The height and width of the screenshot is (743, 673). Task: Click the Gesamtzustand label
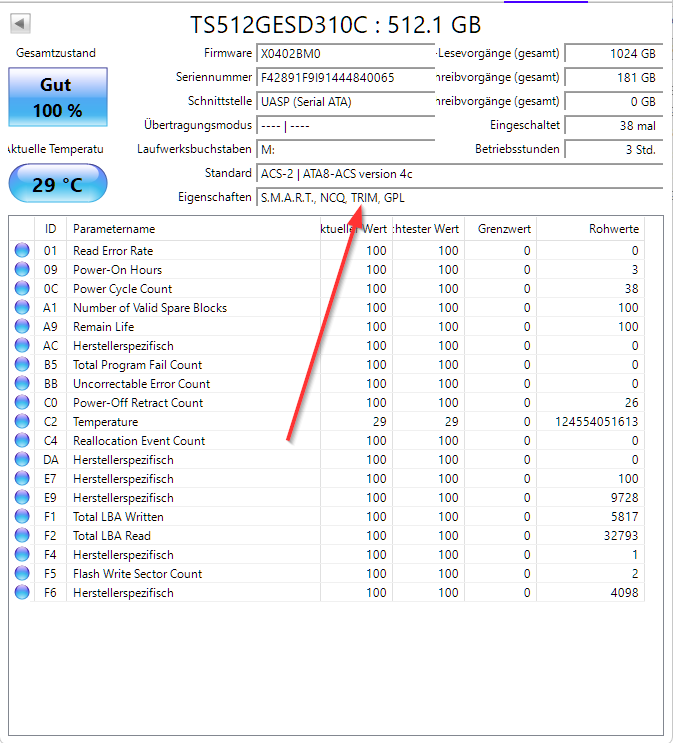click(56, 53)
